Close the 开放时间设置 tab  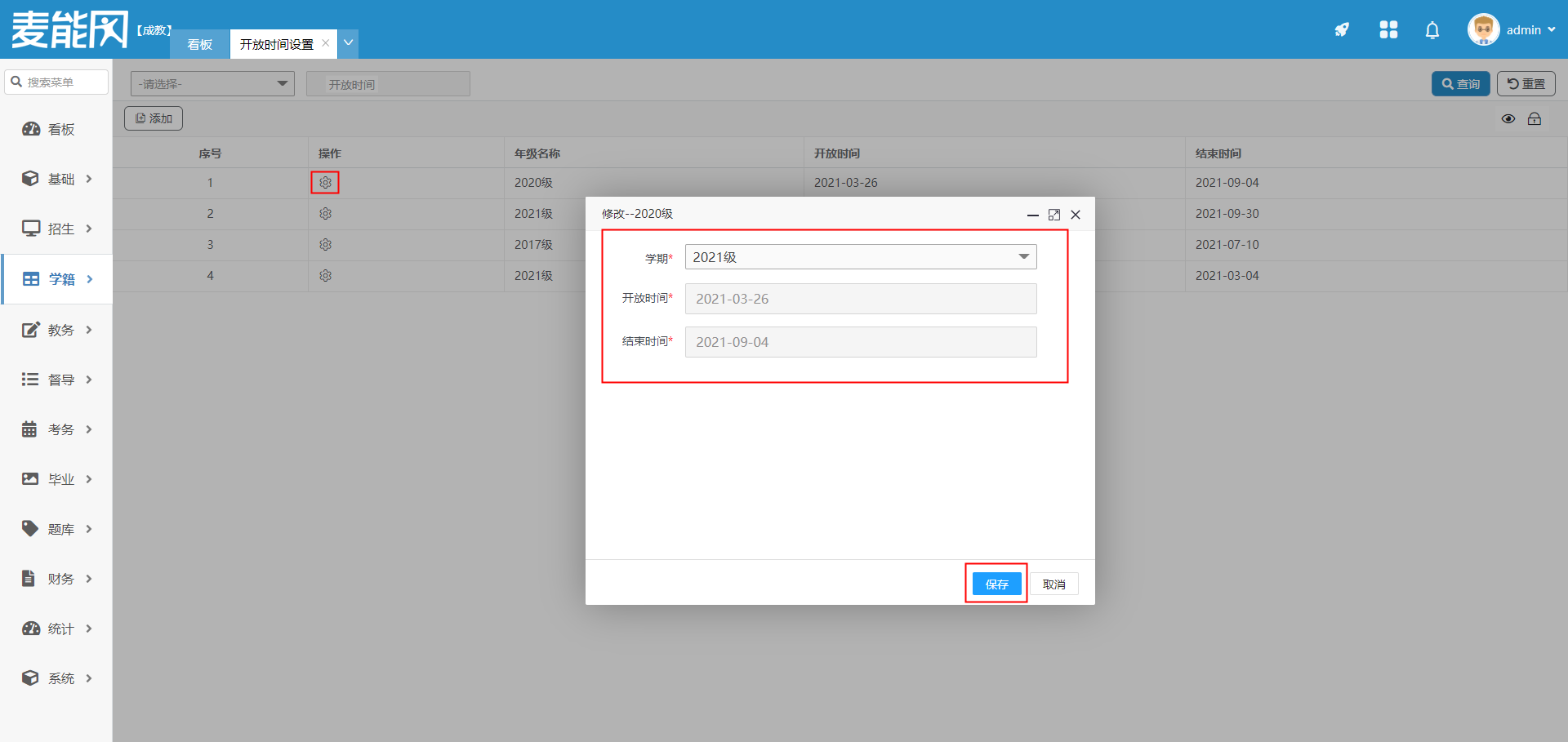pyautogui.click(x=326, y=43)
